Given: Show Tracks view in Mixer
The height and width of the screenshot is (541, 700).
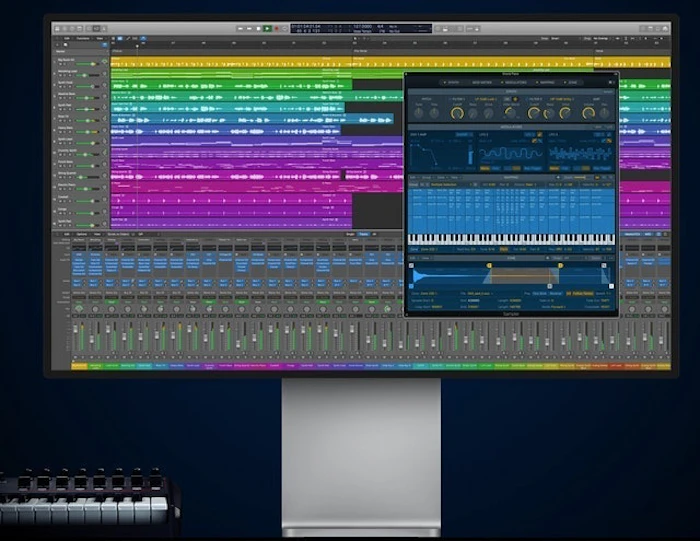Looking at the screenshot, I should 364,234.
